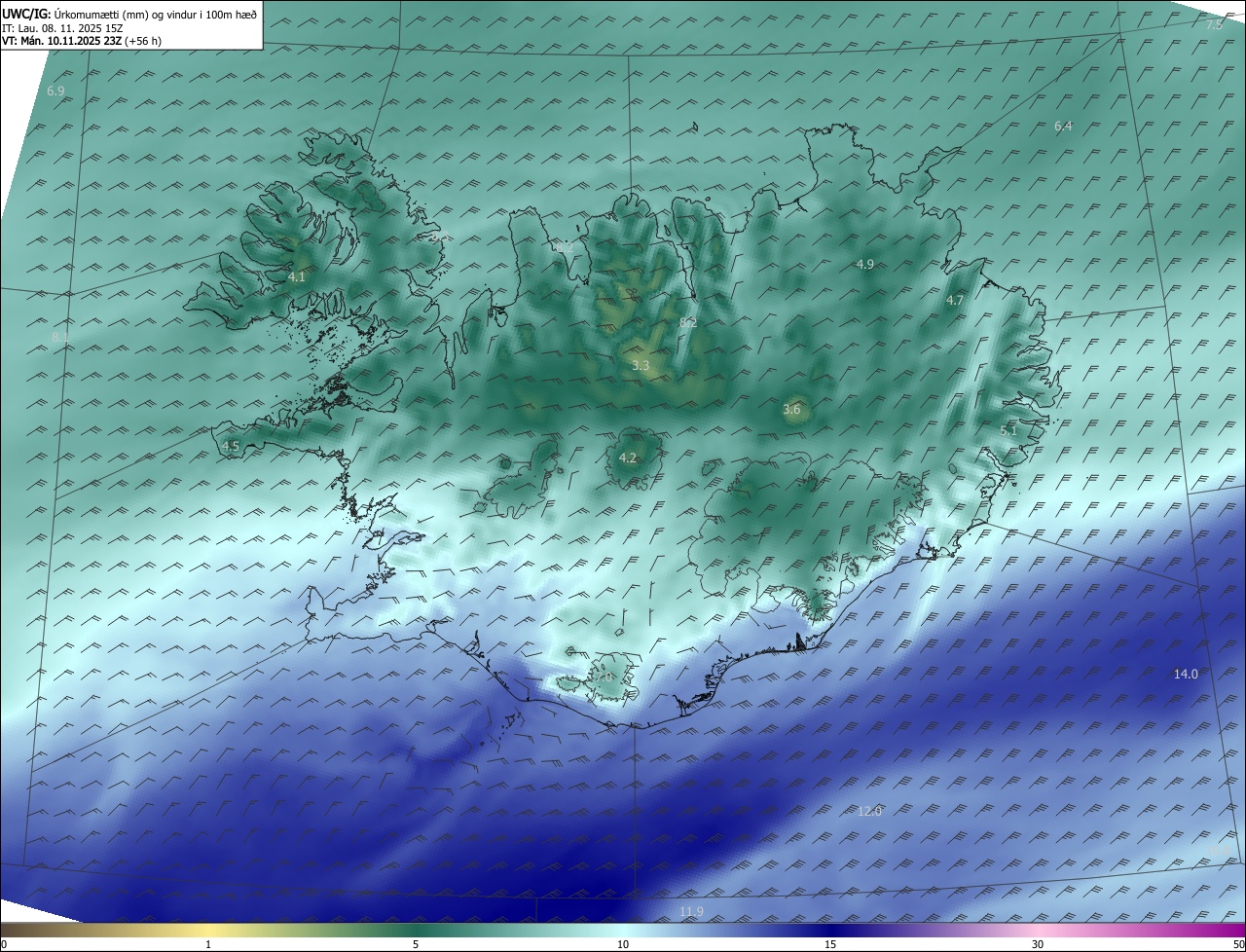Click the map value label 3.6

click(791, 410)
